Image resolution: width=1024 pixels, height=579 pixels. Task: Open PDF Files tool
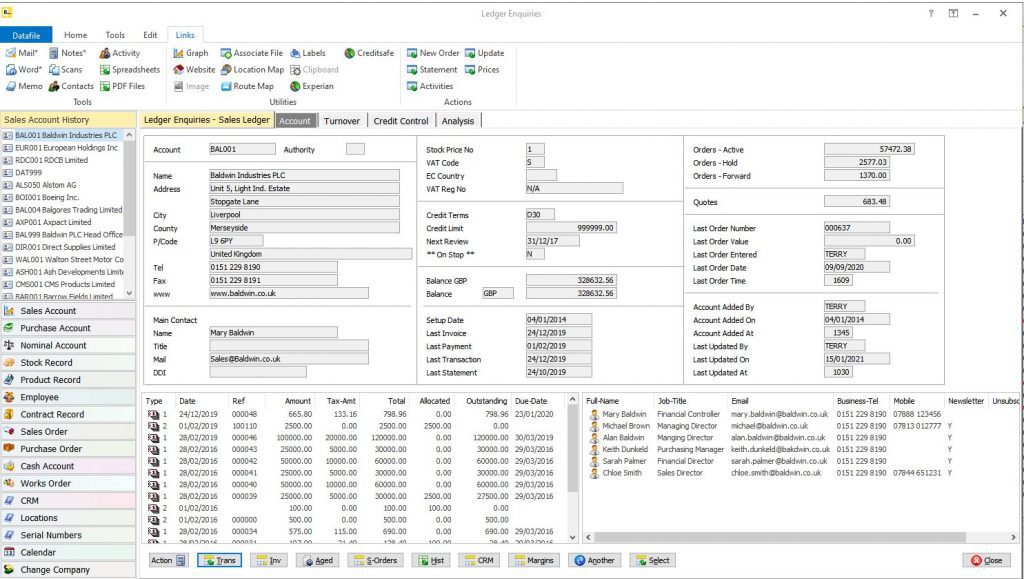point(122,86)
